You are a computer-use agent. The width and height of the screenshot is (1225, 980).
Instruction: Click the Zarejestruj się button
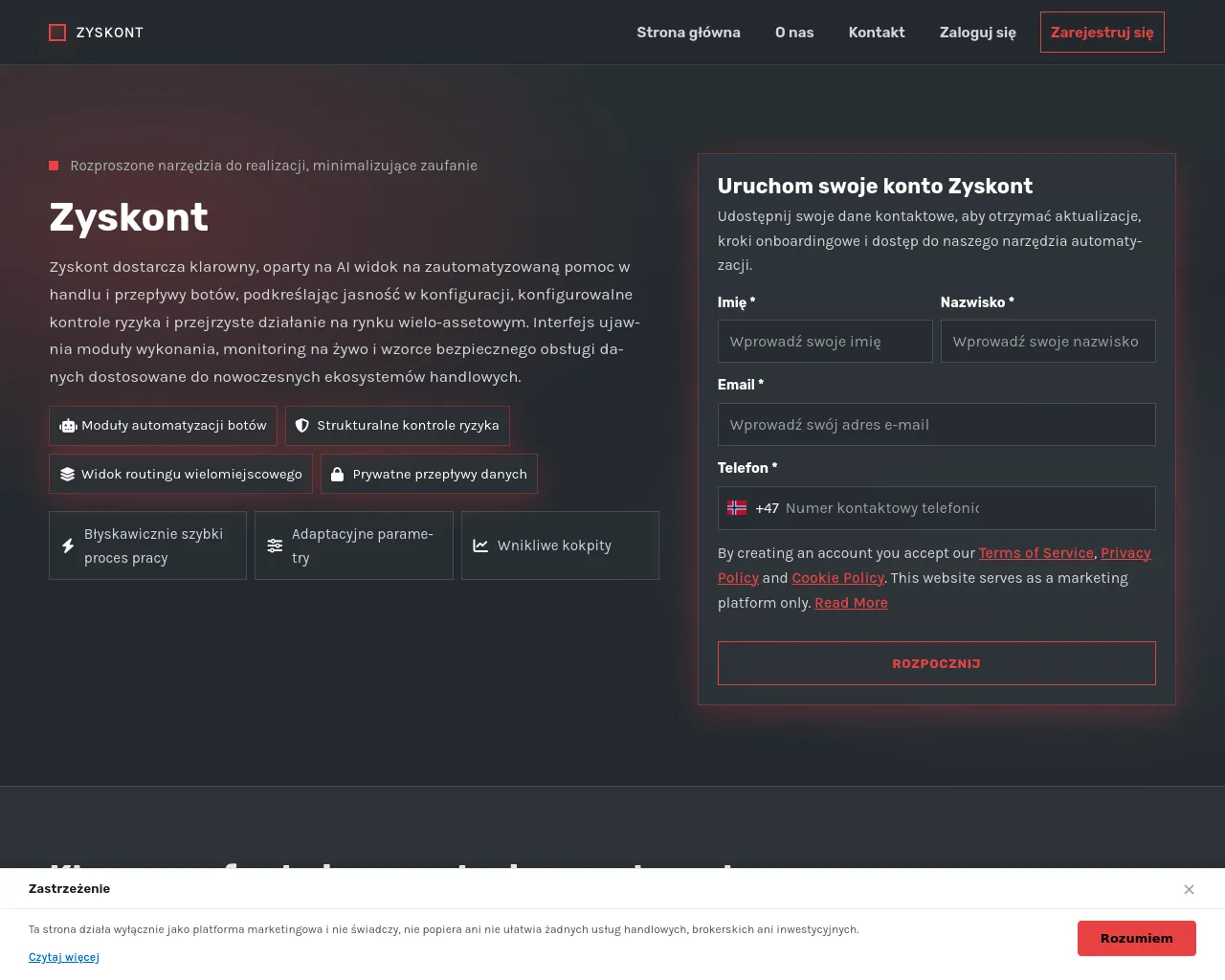[x=1102, y=33]
